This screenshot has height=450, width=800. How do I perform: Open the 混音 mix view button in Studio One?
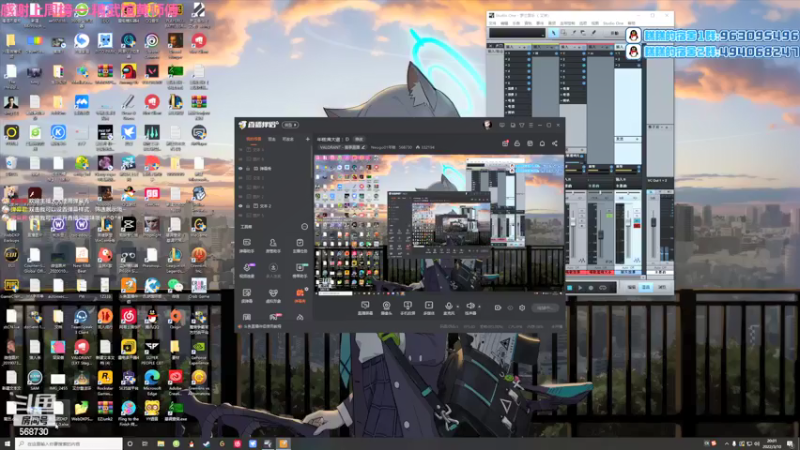(x=646, y=288)
